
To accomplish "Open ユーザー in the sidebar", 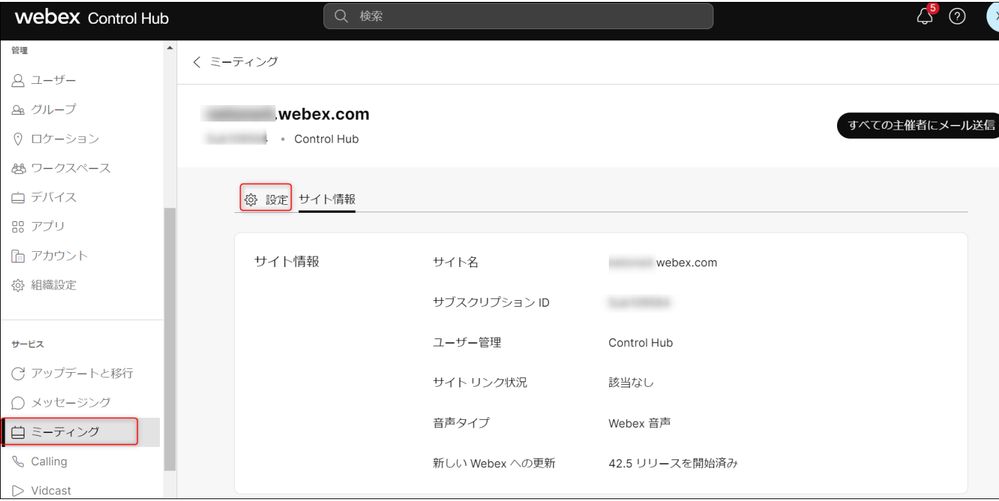I will pyautogui.click(x=54, y=80).
